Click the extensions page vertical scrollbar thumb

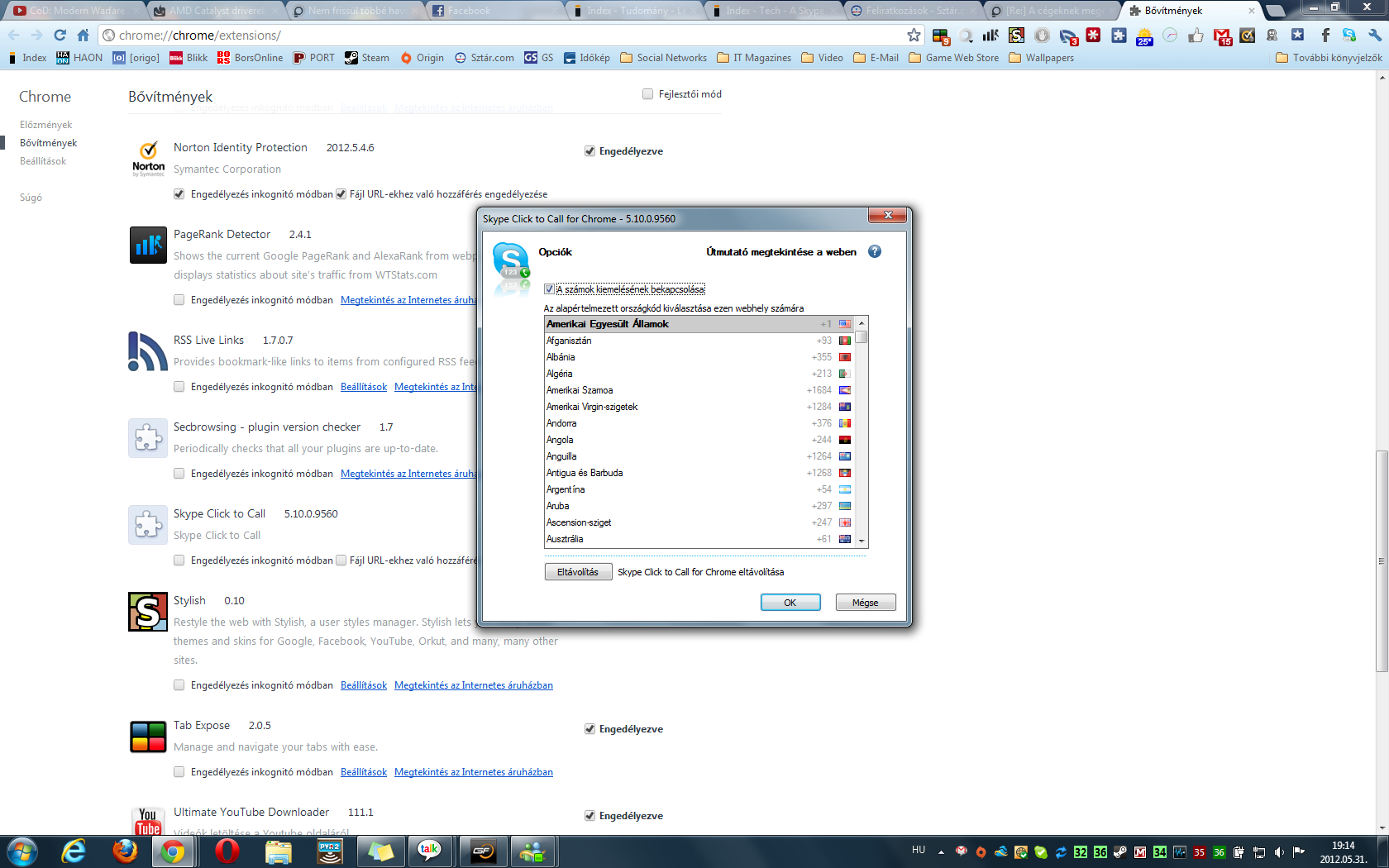click(x=1382, y=560)
